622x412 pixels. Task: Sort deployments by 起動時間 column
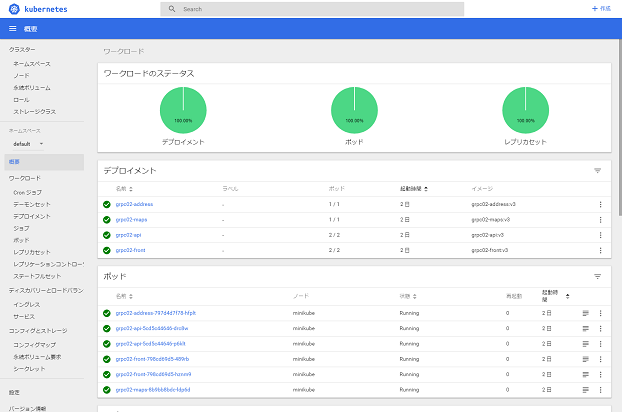tap(414, 189)
